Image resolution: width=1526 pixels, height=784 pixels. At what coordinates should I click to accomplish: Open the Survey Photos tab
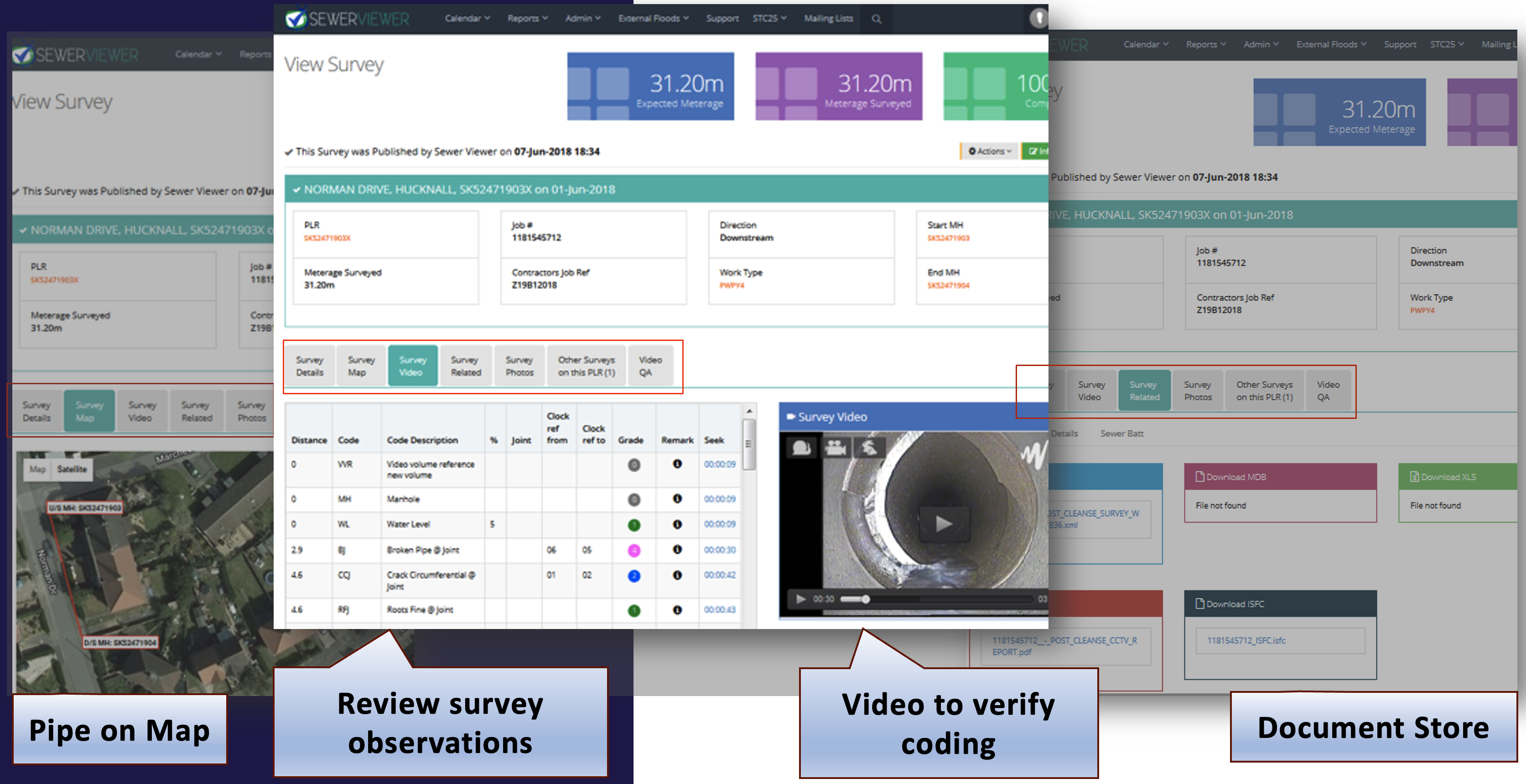(519, 366)
